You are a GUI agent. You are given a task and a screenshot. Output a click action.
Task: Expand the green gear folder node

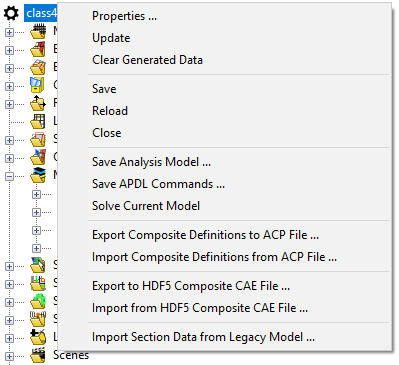(x=9, y=302)
